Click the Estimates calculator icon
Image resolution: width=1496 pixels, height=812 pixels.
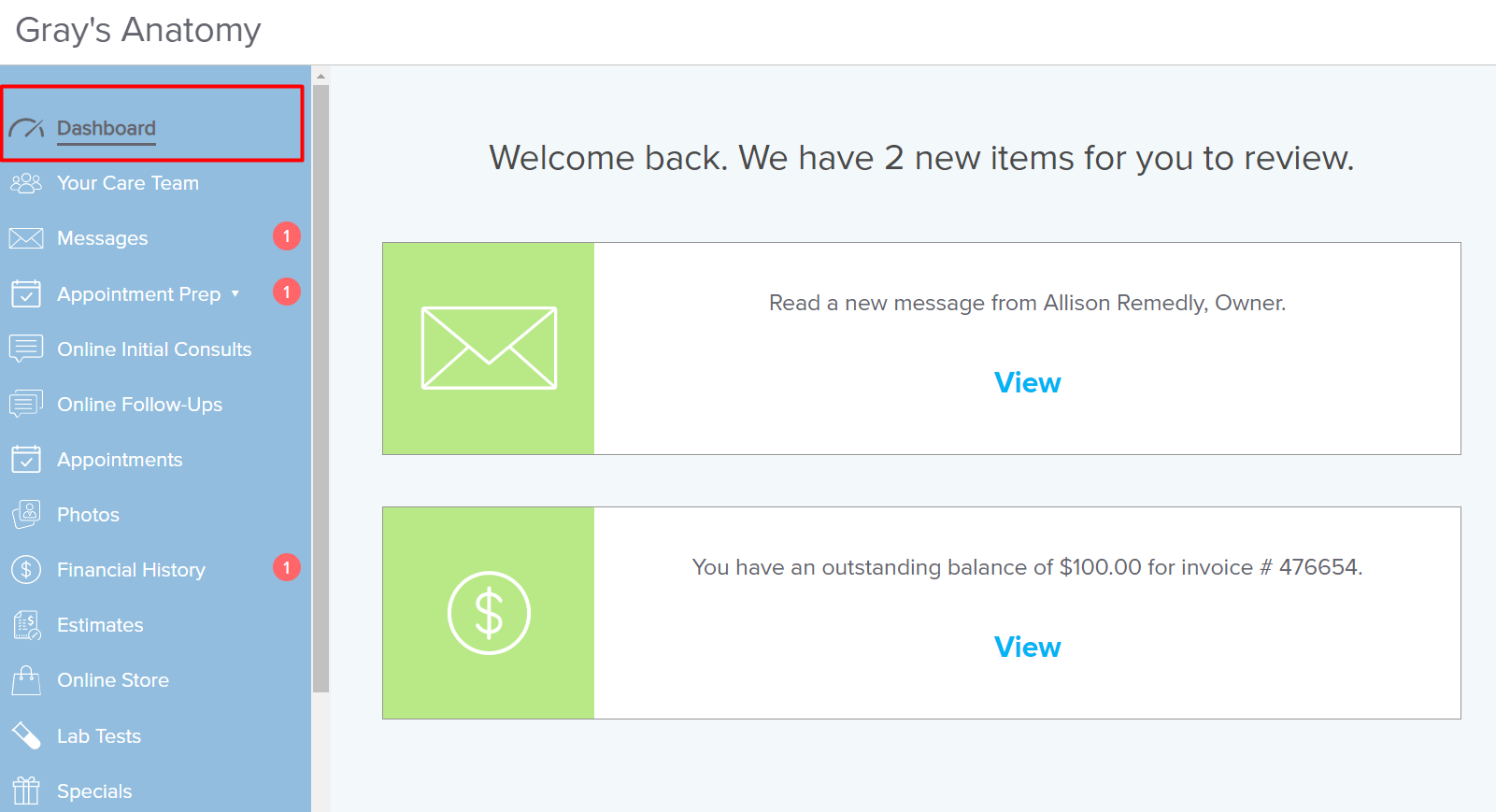[26, 625]
